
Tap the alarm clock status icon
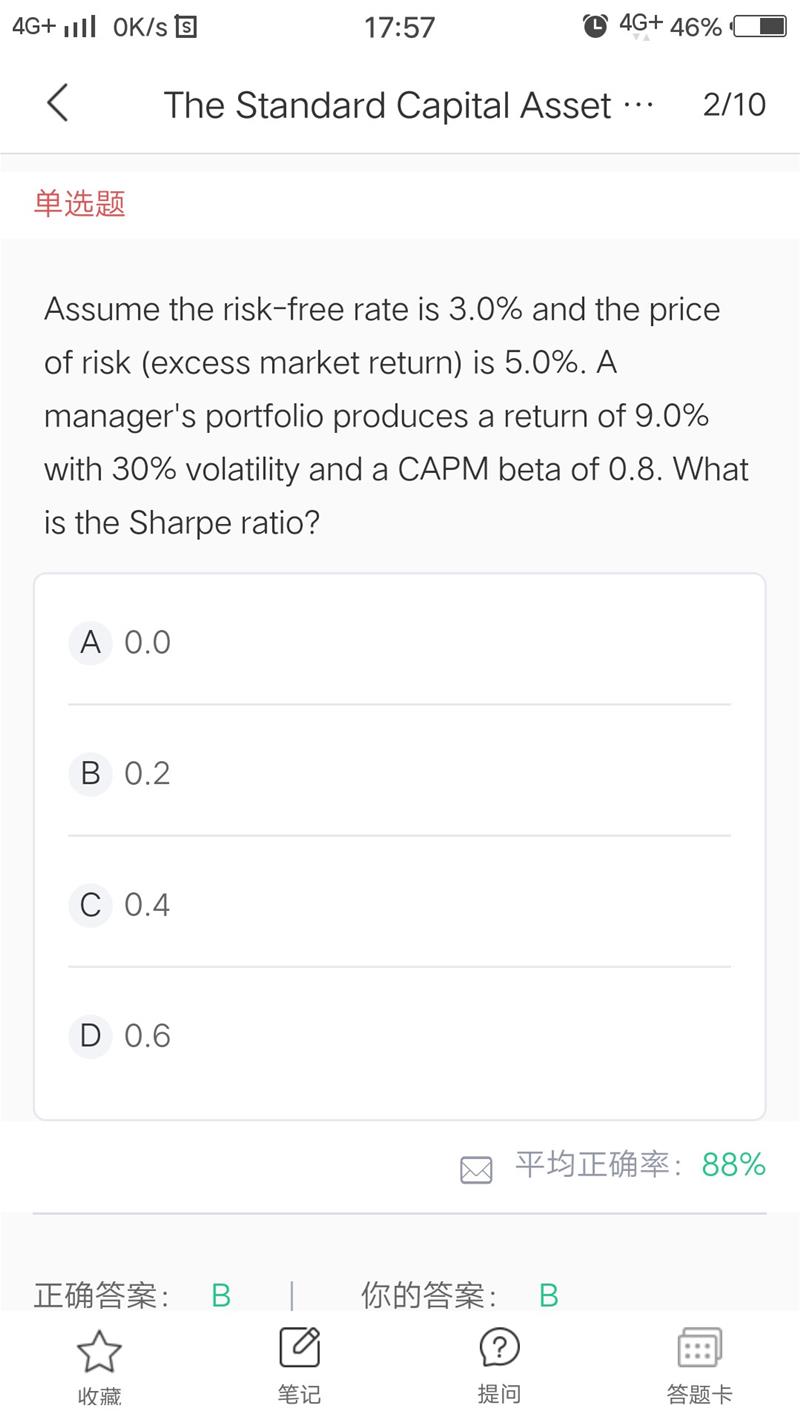click(x=595, y=27)
